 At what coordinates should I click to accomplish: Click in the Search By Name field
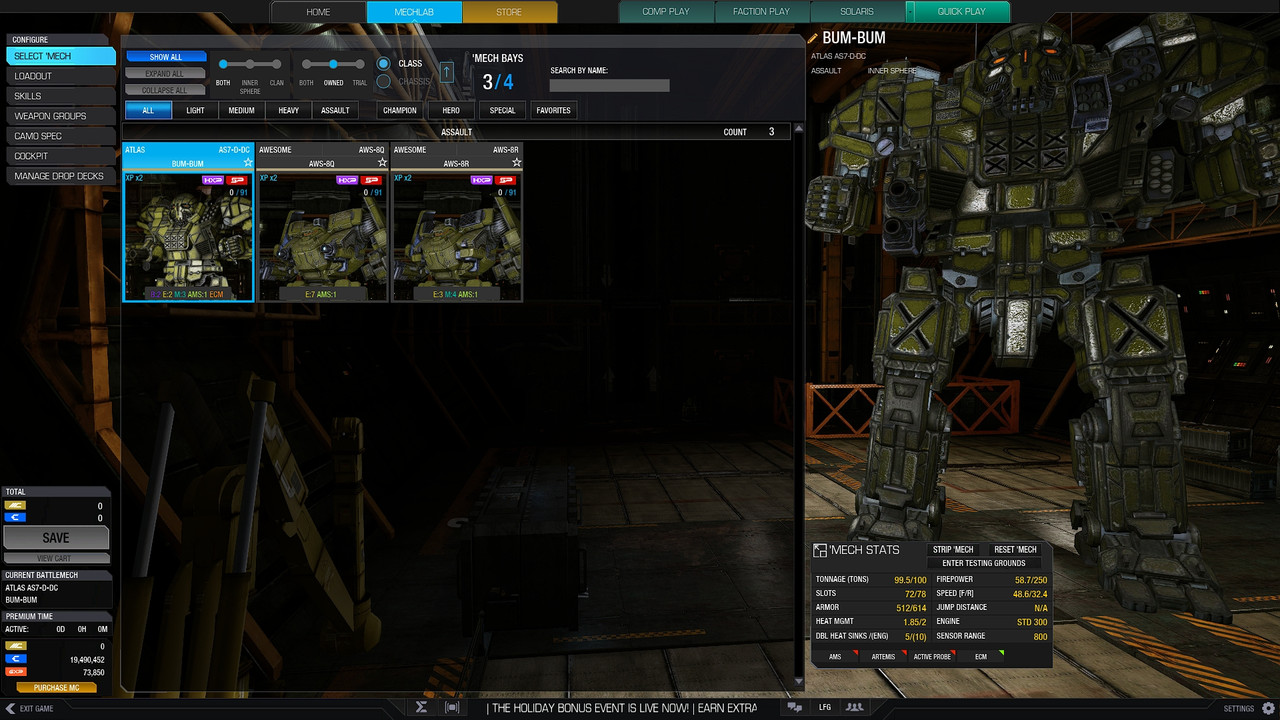click(609, 85)
